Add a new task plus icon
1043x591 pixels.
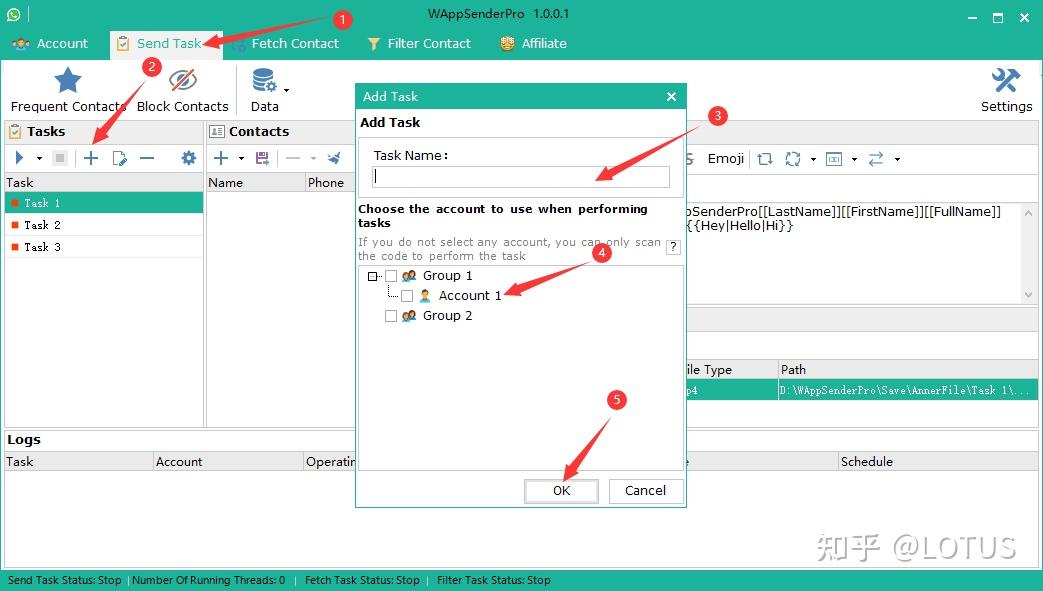point(91,158)
